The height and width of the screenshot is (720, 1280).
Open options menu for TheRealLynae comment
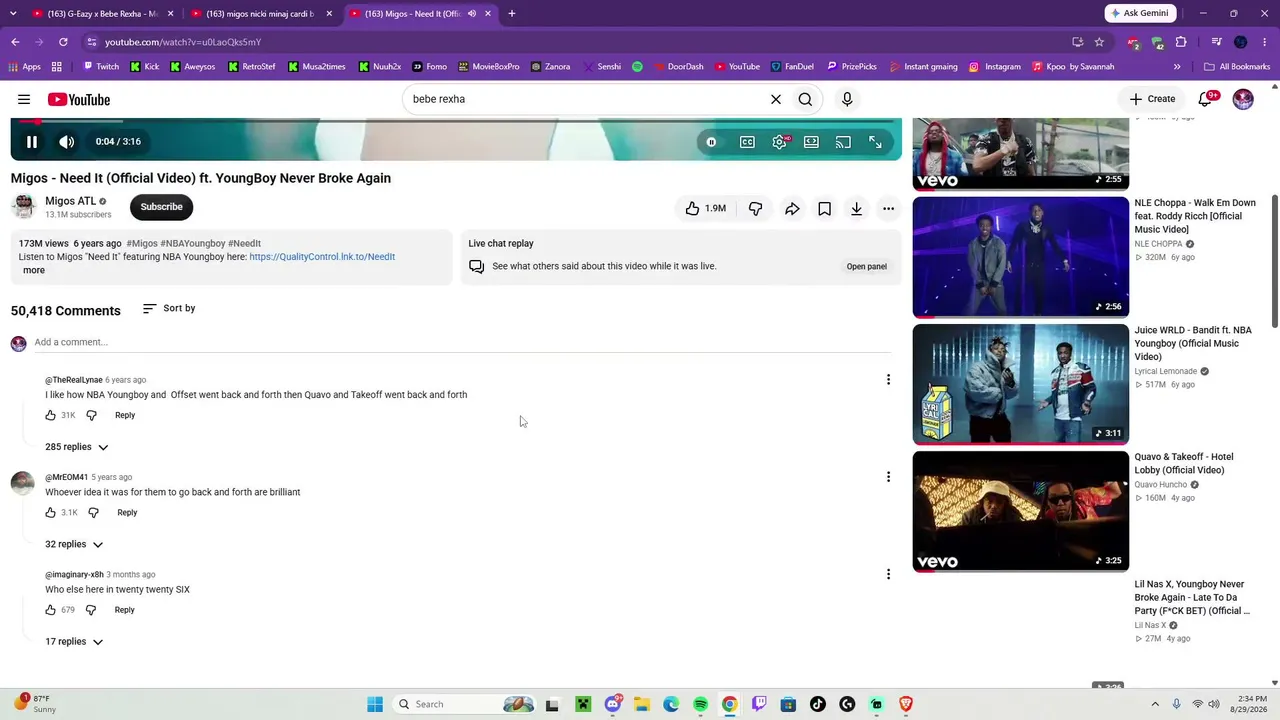pyautogui.click(x=888, y=379)
